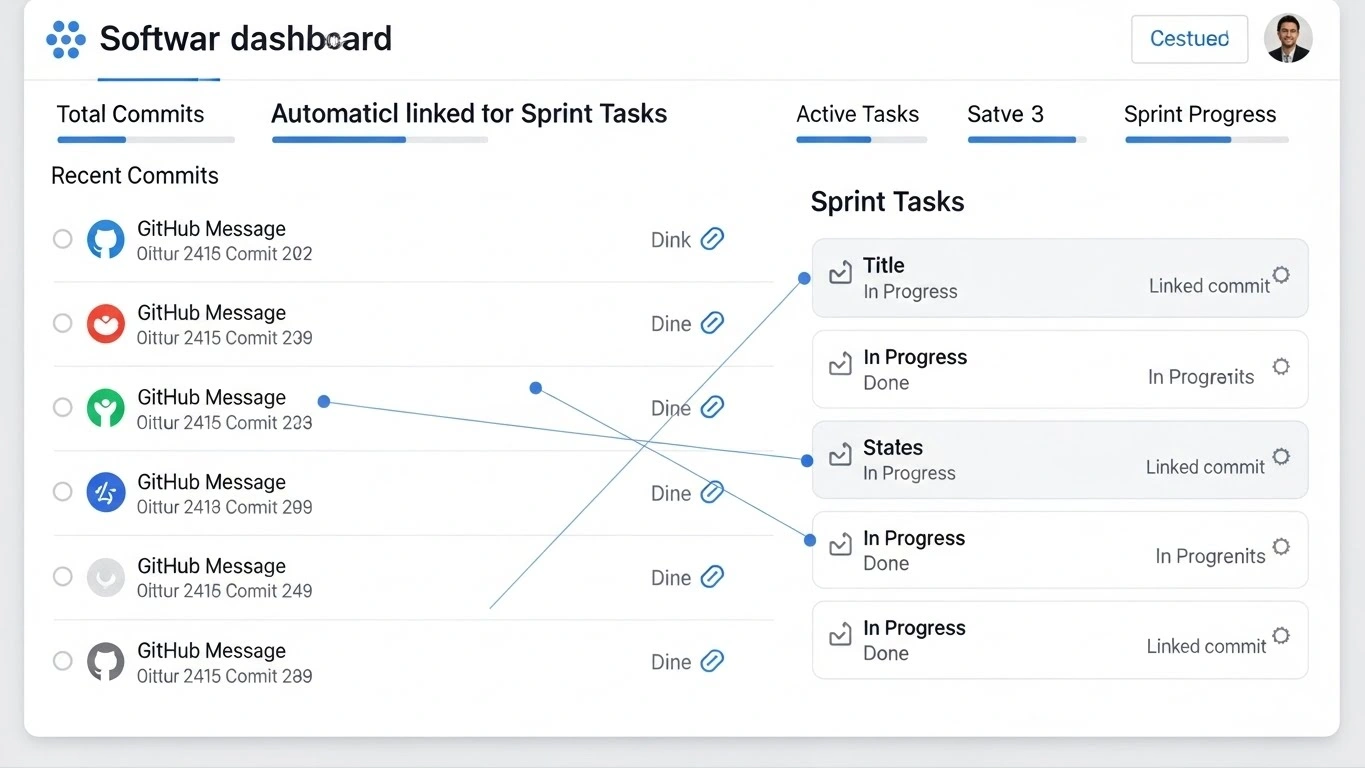
Task: Open the gear settings on the last In Progress card
Action: click(x=1281, y=636)
